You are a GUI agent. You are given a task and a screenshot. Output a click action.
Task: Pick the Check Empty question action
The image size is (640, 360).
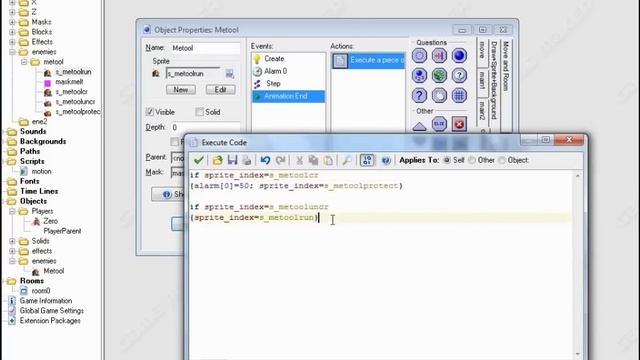point(419,56)
